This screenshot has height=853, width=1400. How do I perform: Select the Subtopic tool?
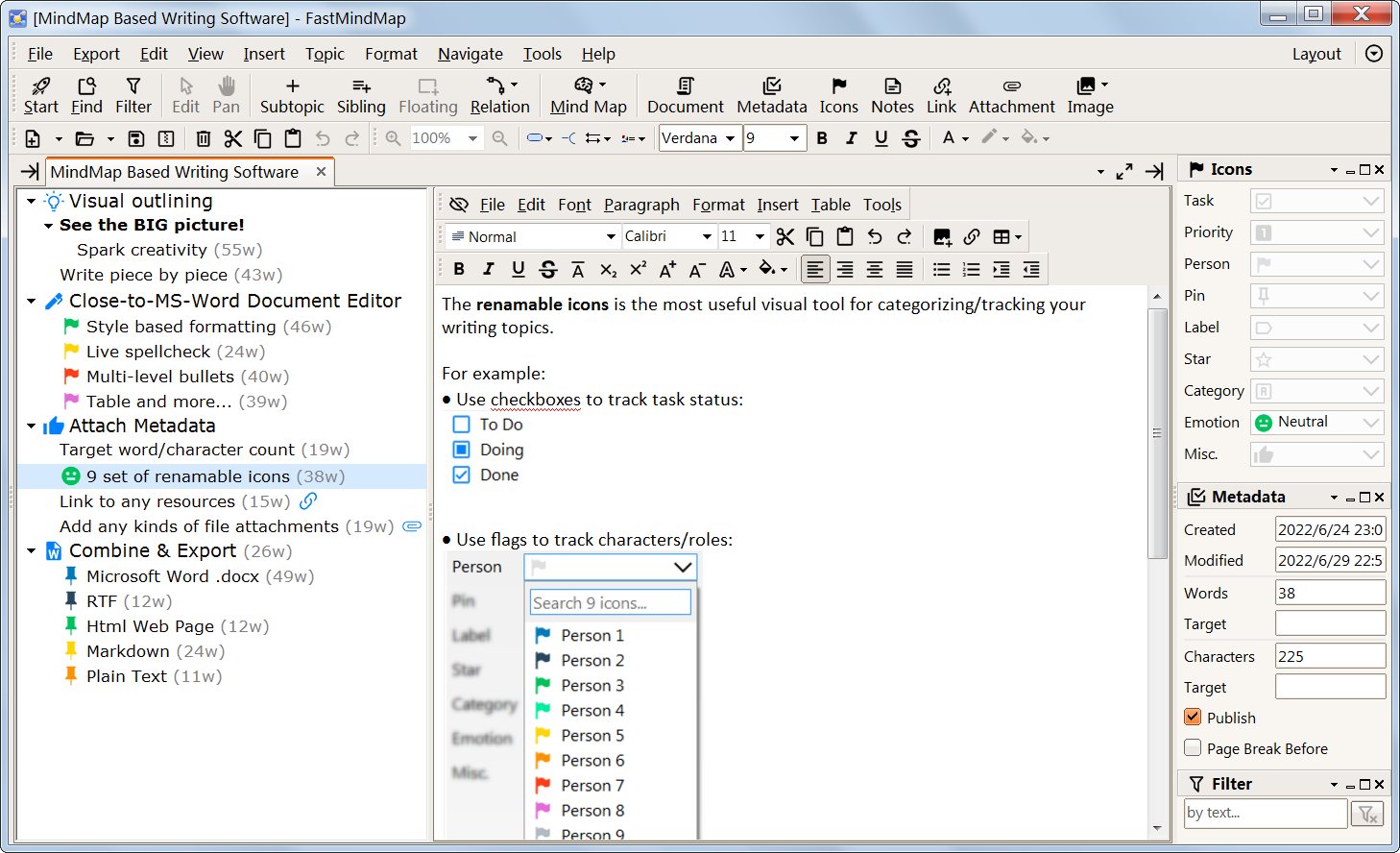(292, 95)
